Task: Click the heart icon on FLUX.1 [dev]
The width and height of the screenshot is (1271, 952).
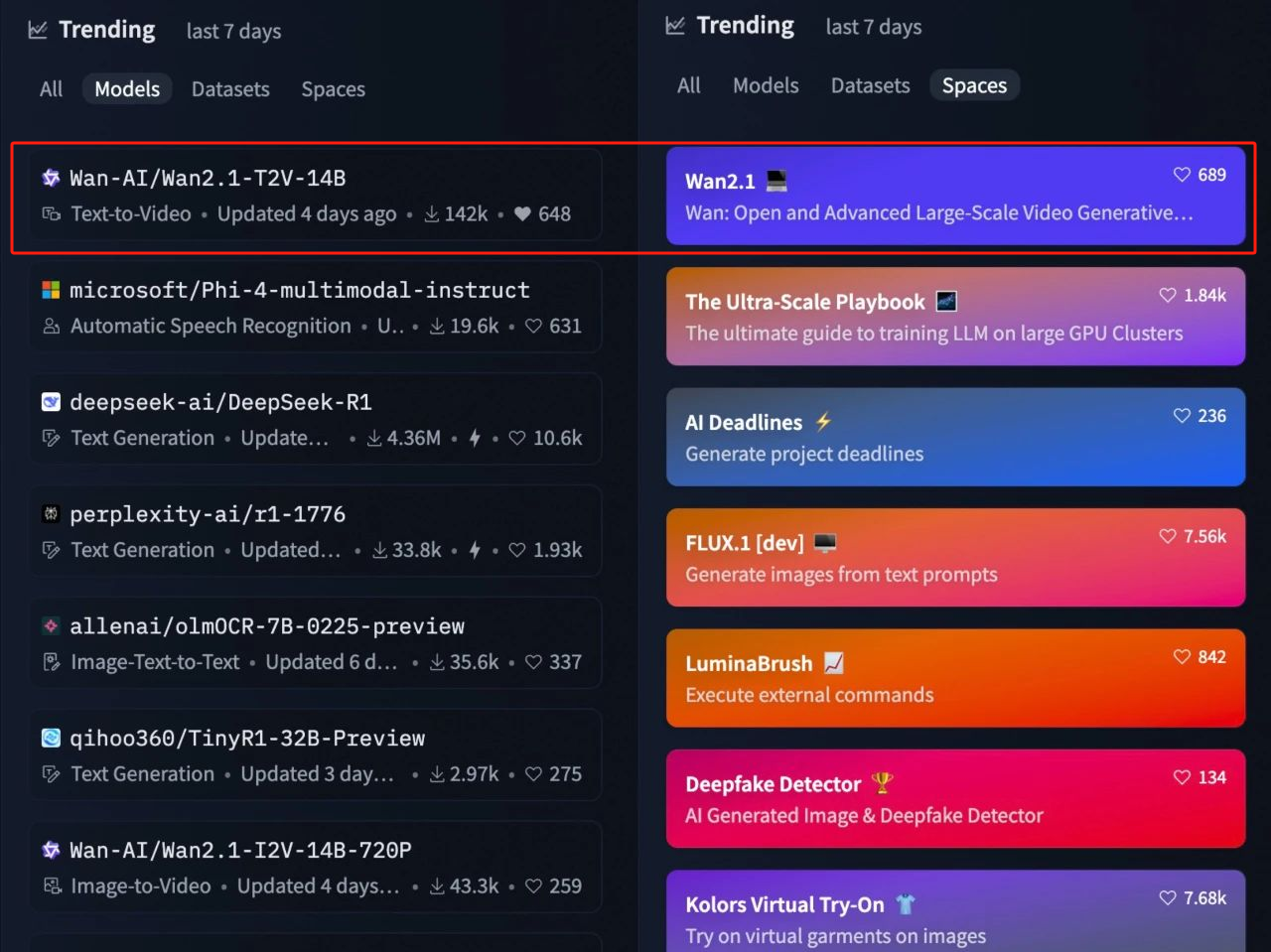Action: pyautogui.click(x=1168, y=536)
